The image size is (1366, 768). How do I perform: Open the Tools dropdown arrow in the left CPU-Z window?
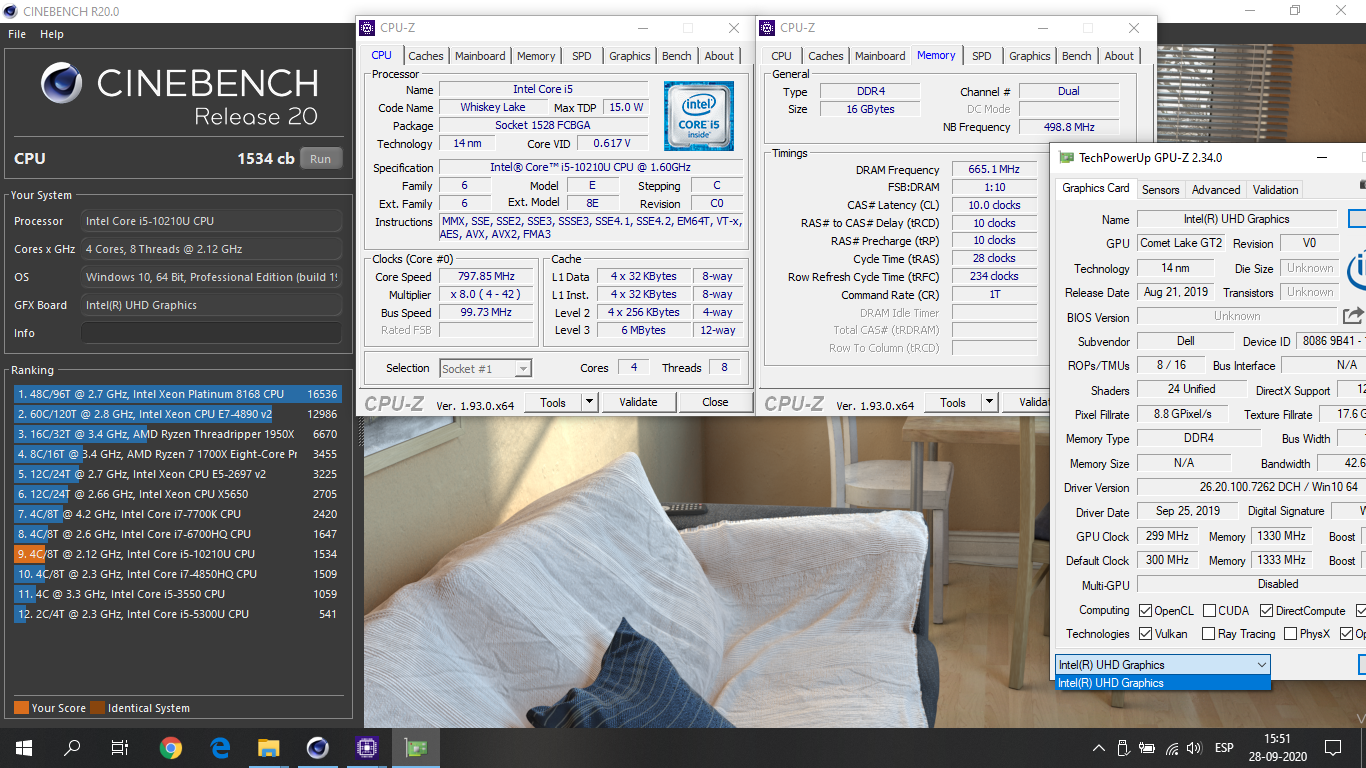589,402
